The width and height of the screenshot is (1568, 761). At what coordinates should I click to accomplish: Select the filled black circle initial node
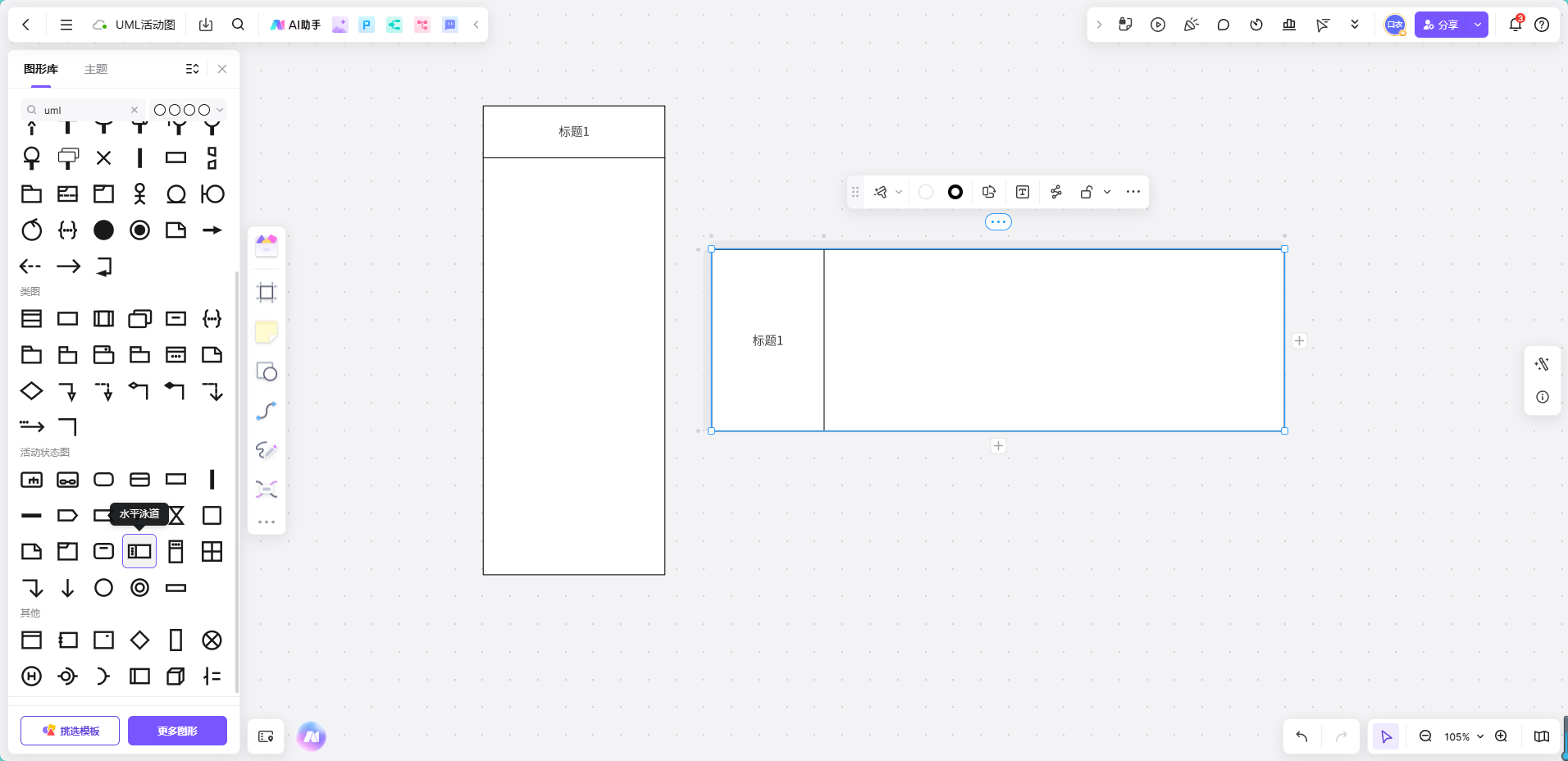pos(103,230)
